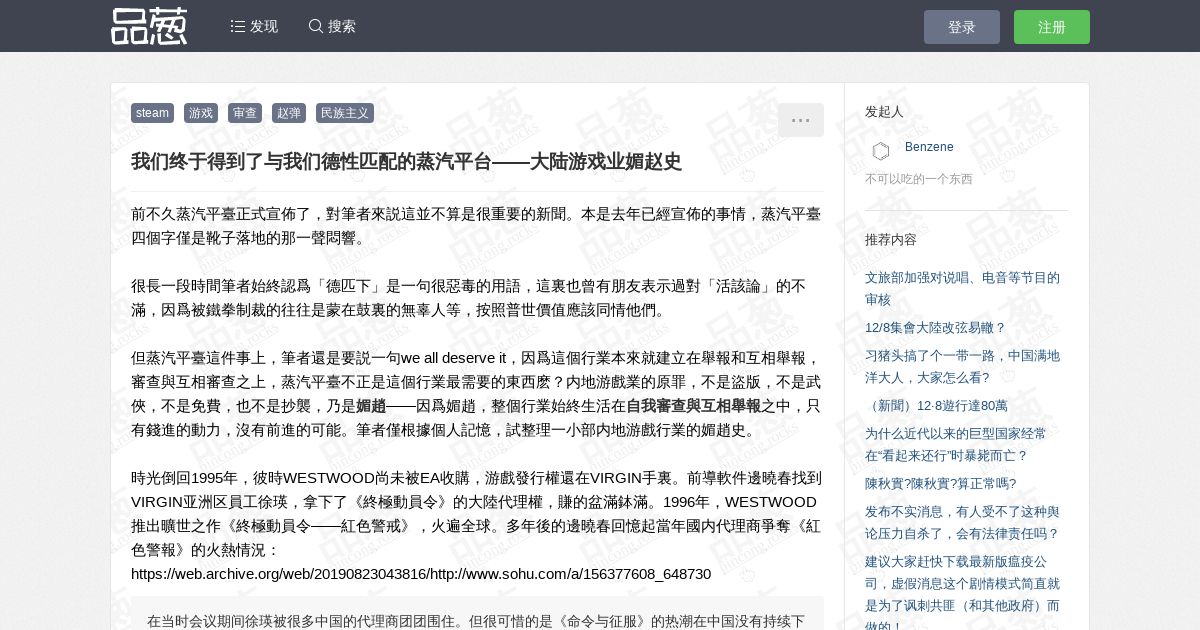Open the 发现 menu
This screenshot has width=1200, height=630.
click(254, 26)
